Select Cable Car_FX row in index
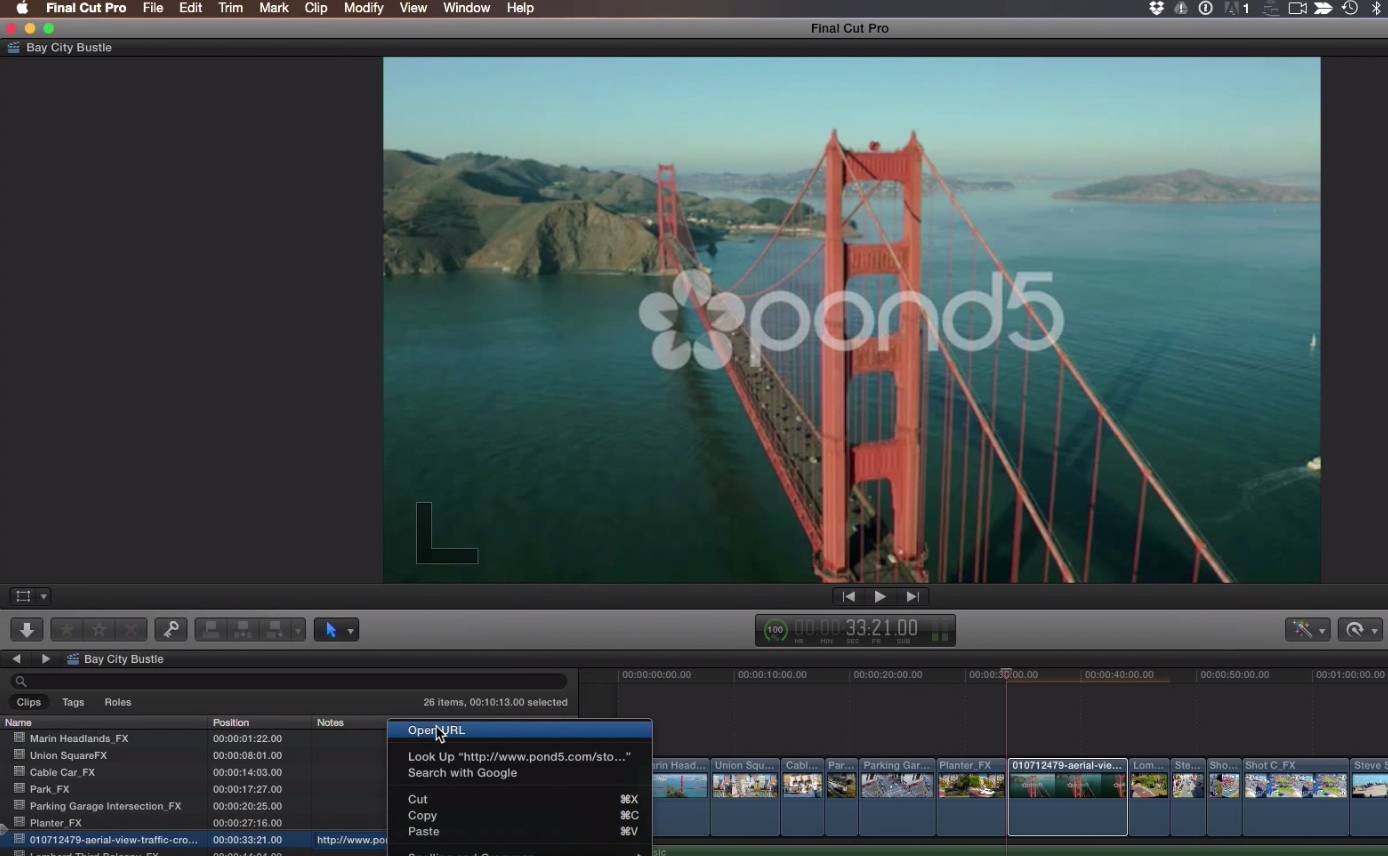 pos(193,772)
